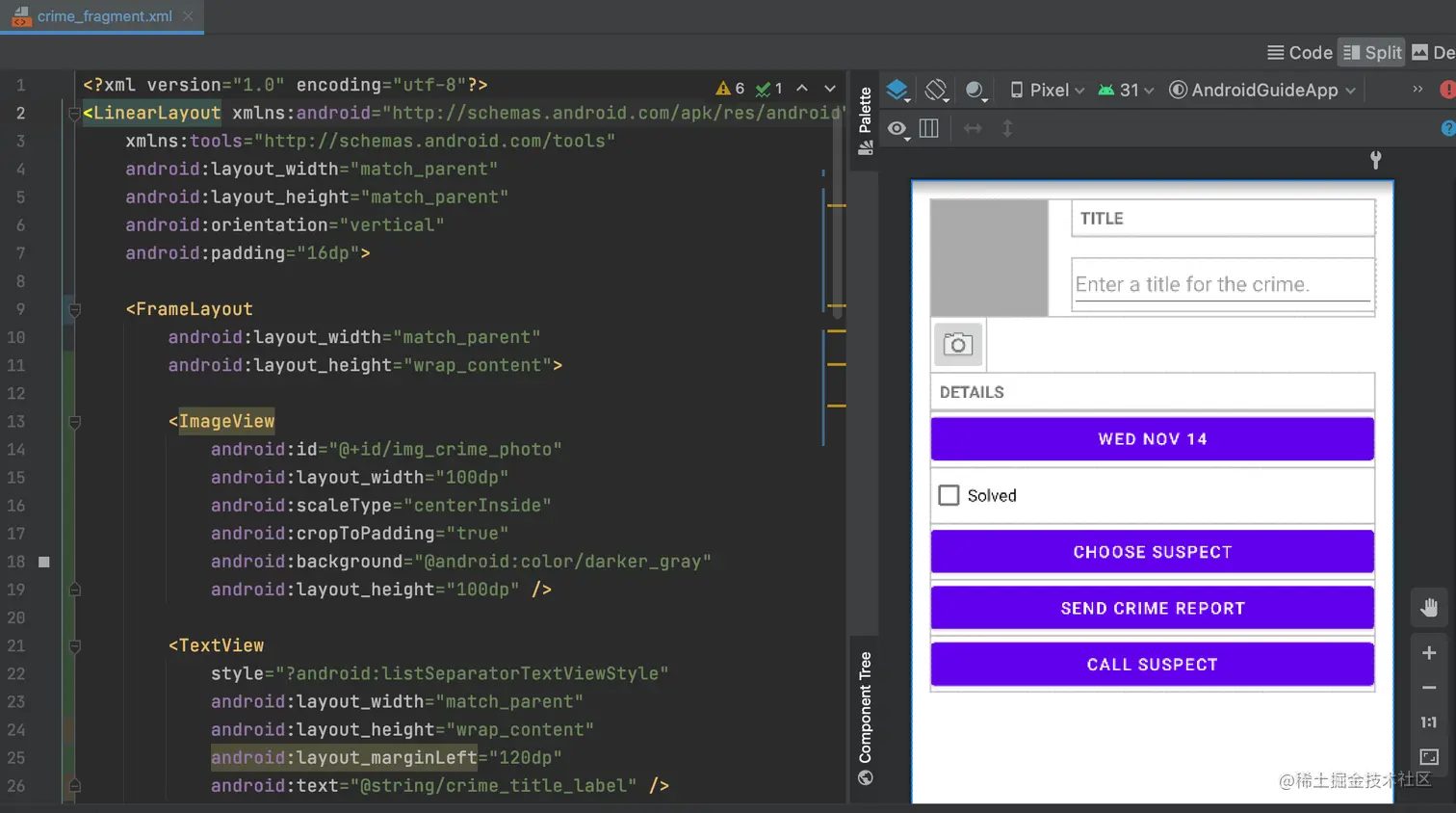The image size is (1456, 813).
Task: Click the centerInside scaleType value
Action: tap(478, 506)
